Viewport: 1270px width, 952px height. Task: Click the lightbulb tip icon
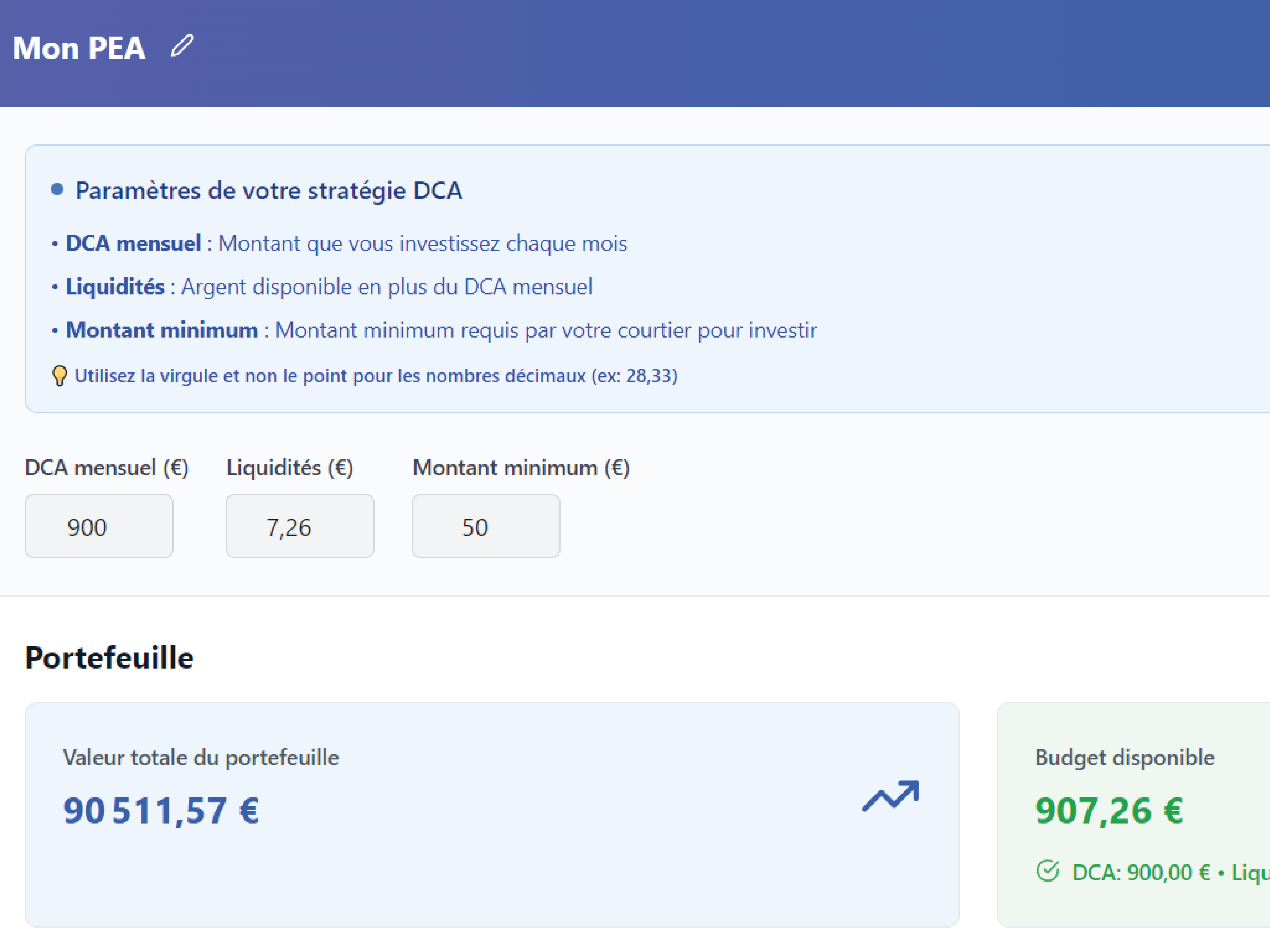[59, 376]
